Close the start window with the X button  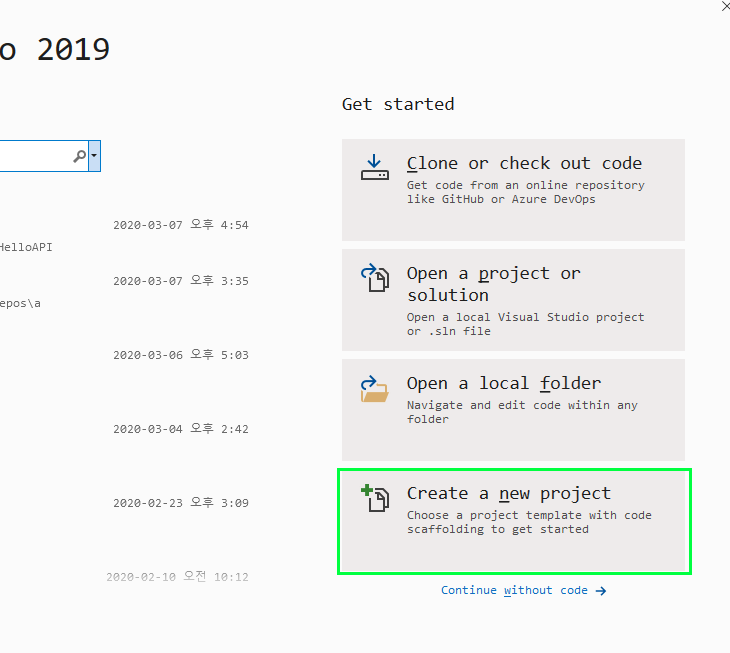click(725, 6)
